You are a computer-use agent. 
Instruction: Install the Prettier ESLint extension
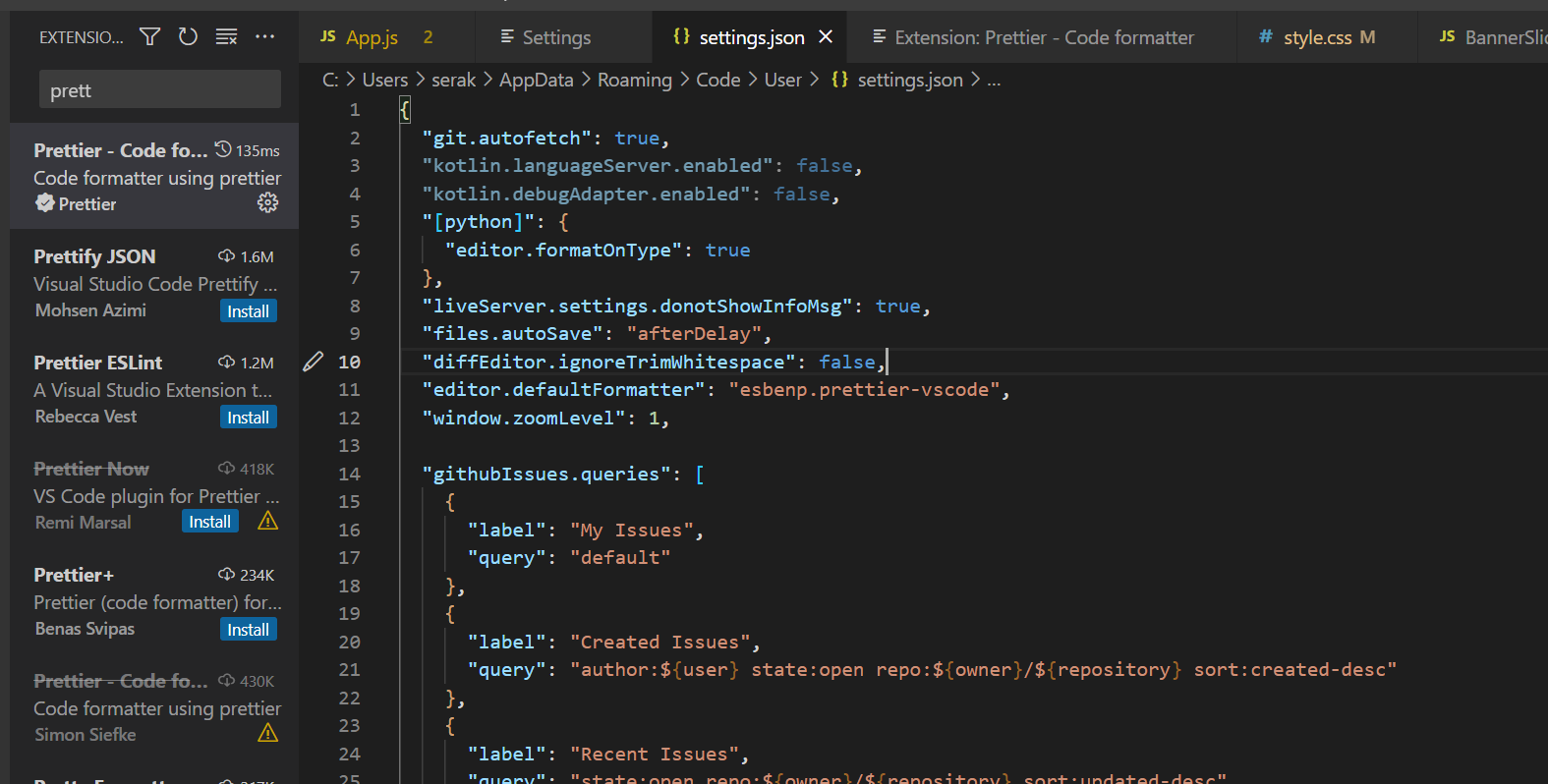[x=248, y=417]
